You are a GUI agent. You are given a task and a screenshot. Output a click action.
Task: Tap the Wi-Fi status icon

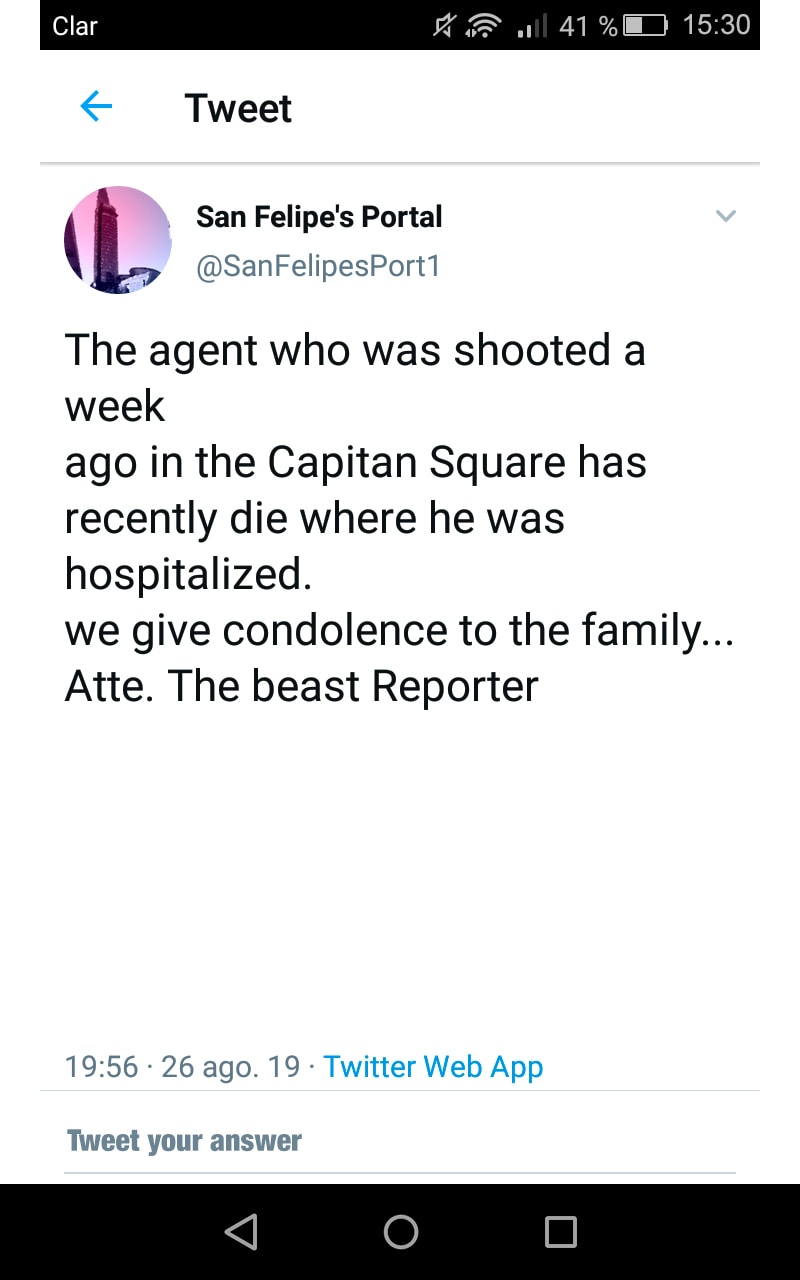tap(483, 26)
